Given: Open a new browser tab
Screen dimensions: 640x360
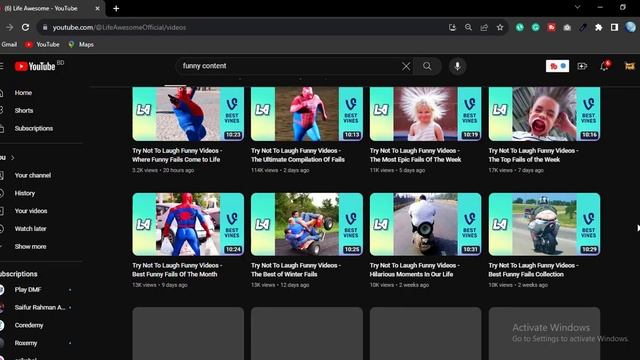Looking at the screenshot, I should click(116, 8).
